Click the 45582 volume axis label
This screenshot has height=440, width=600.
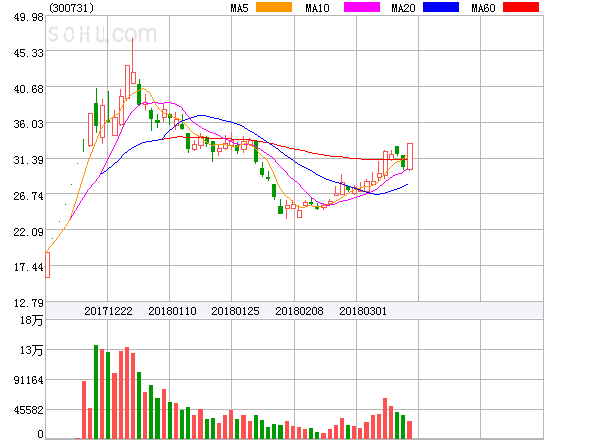click(x=29, y=410)
